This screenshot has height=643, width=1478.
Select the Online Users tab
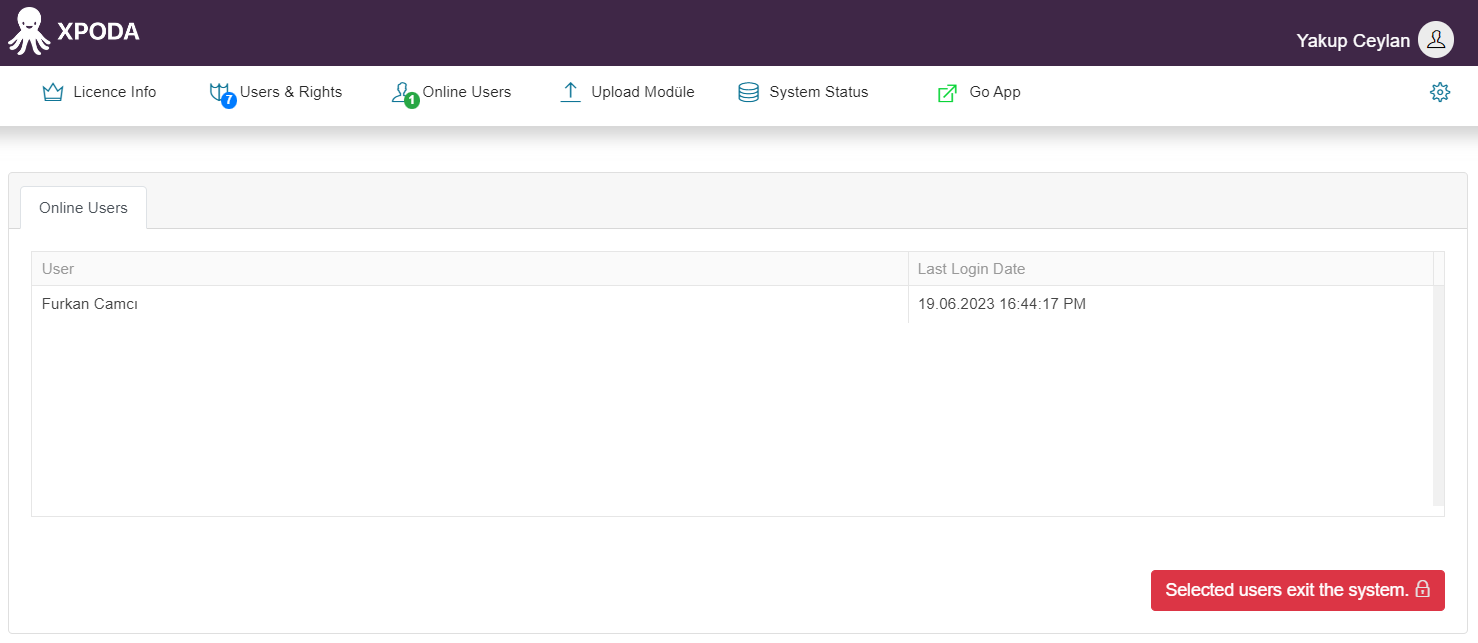coord(83,208)
